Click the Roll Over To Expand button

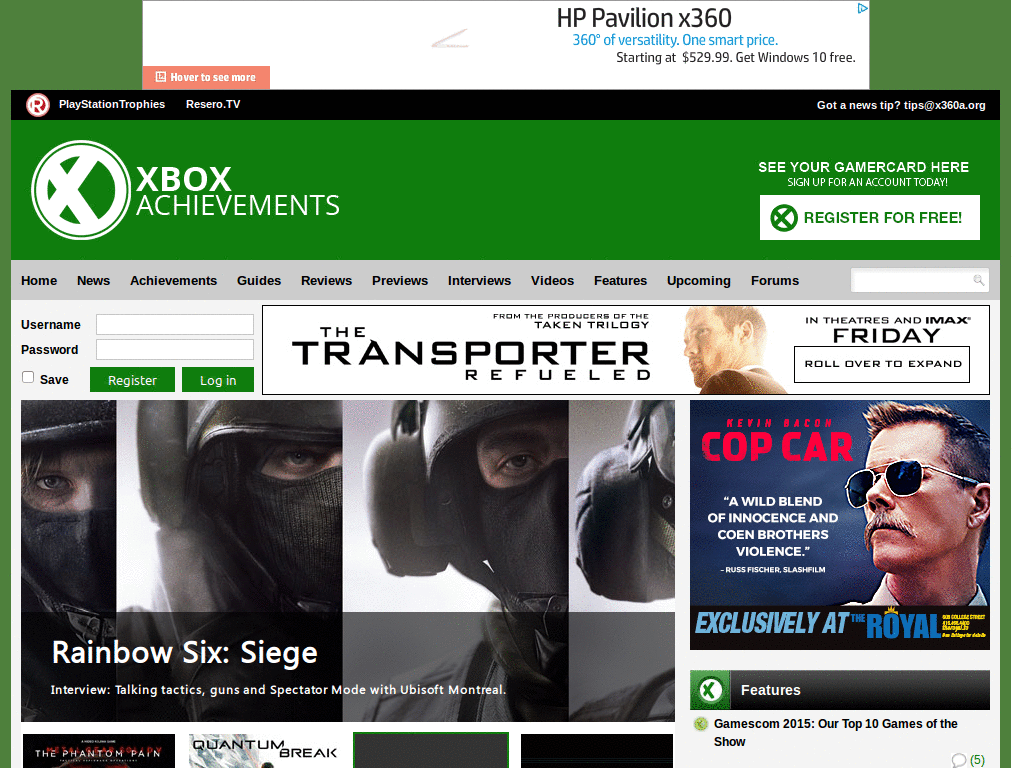click(882, 364)
